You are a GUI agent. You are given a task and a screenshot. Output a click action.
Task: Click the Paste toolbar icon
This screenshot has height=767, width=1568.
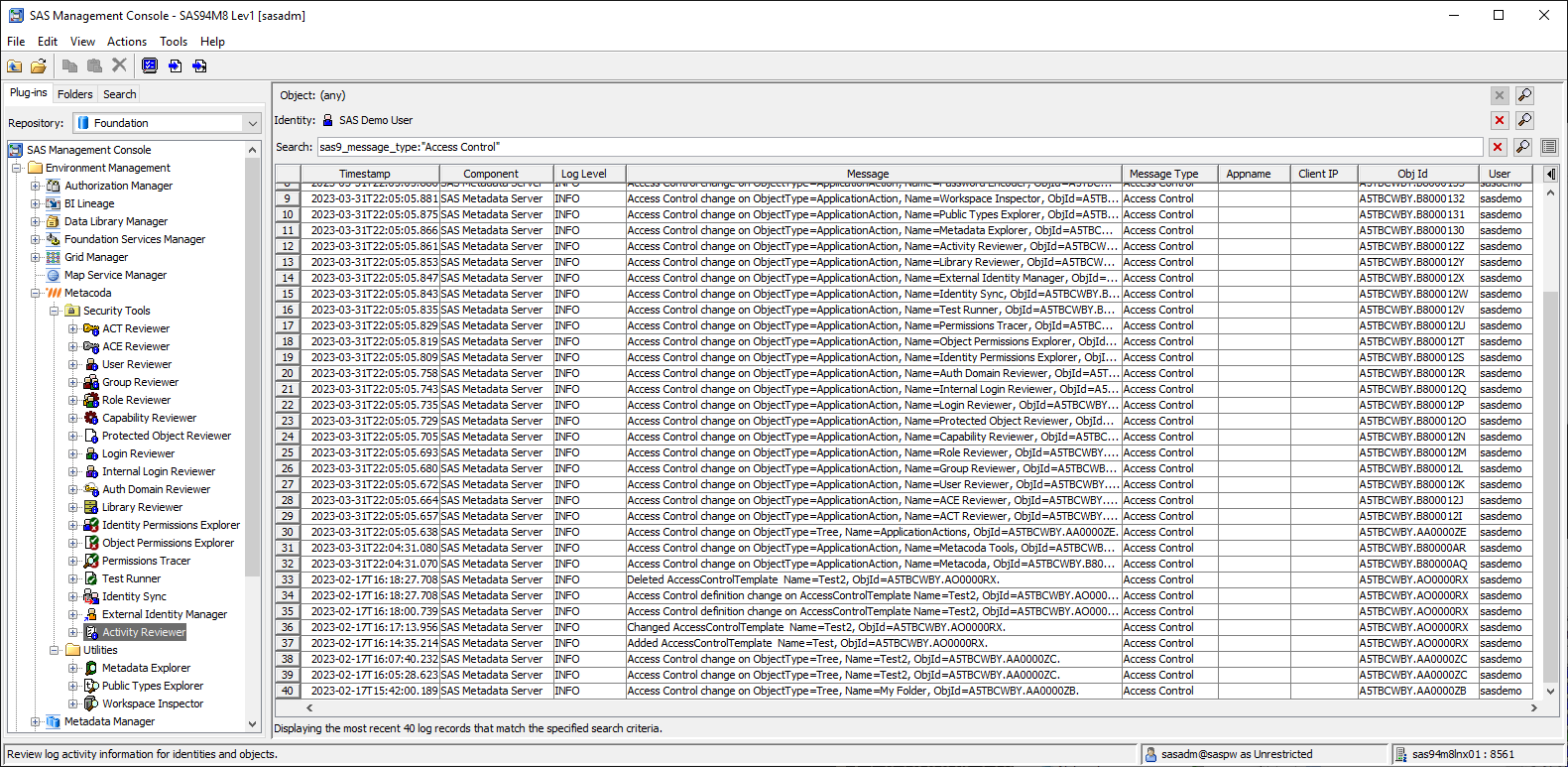pos(94,66)
